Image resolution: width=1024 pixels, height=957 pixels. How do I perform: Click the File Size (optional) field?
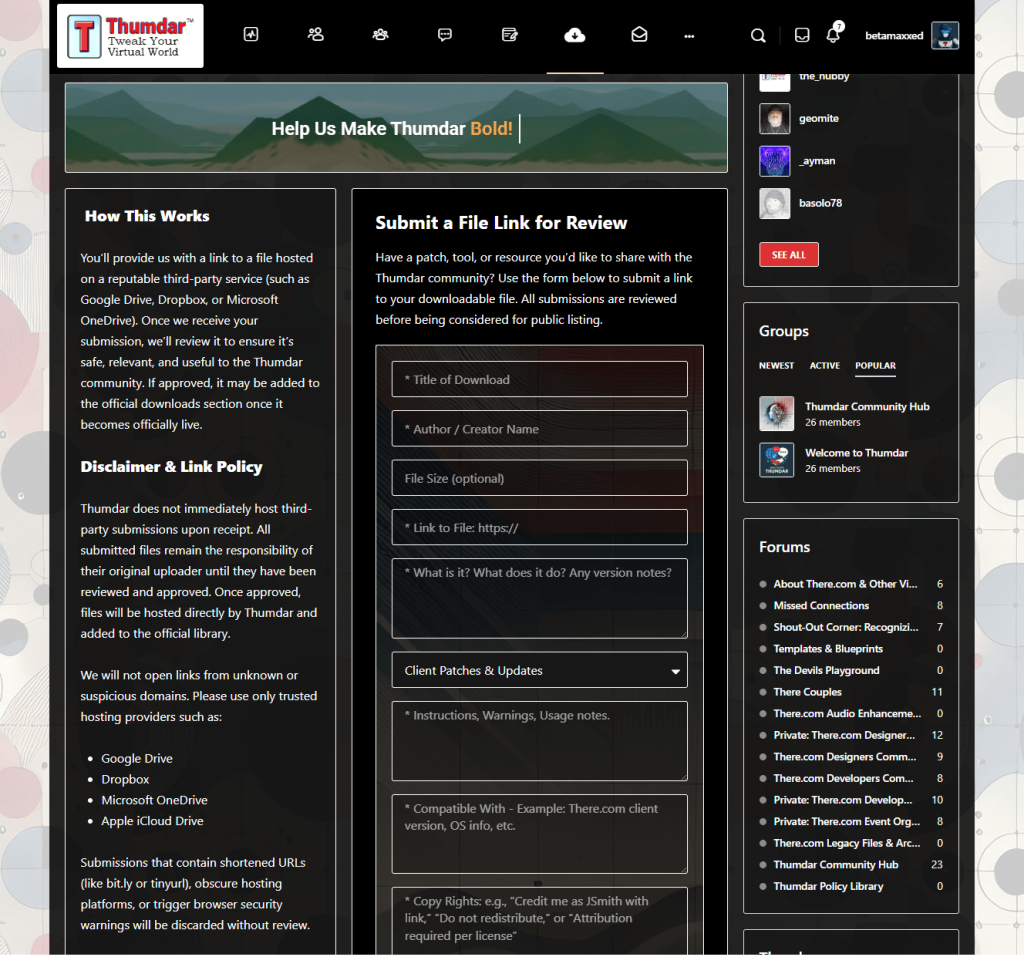[x=539, y=478]
